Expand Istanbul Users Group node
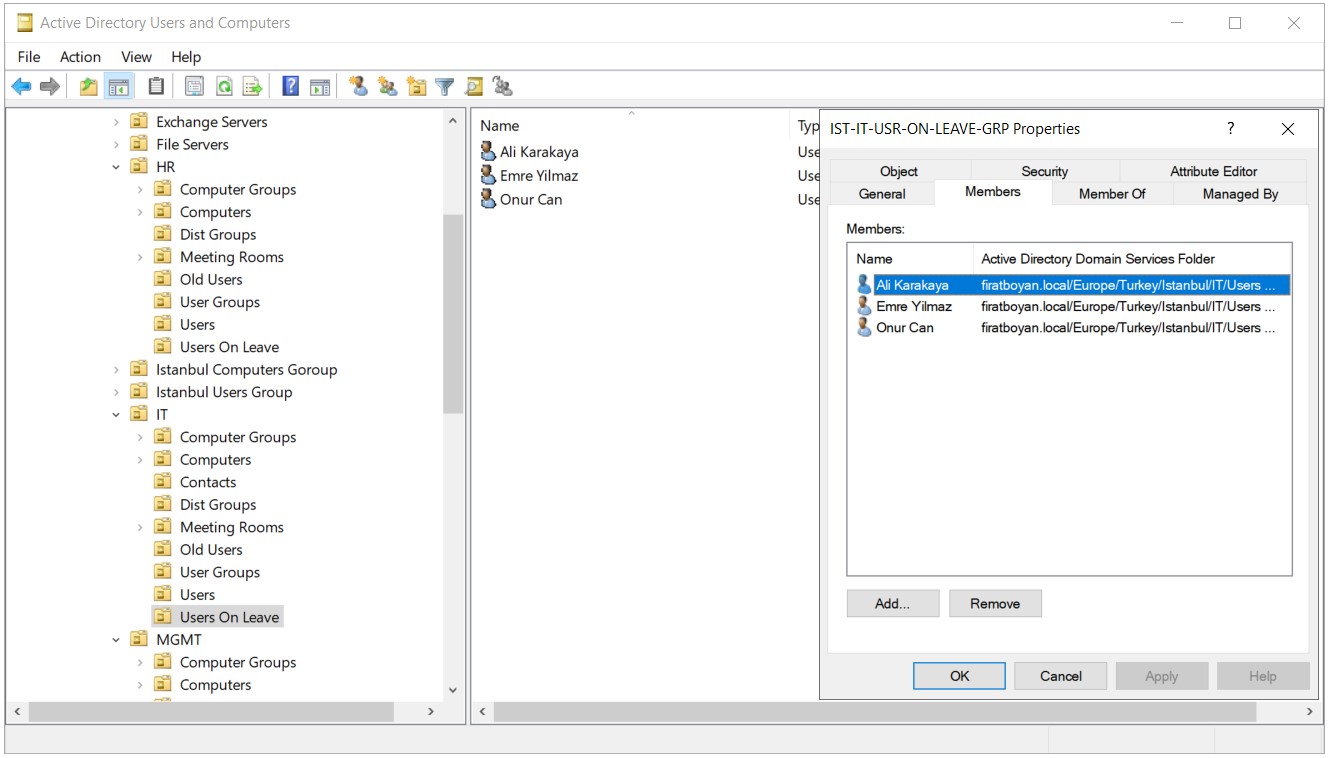Image resolution: width=1329 pixels, height=758 pixels. (117, 392)
